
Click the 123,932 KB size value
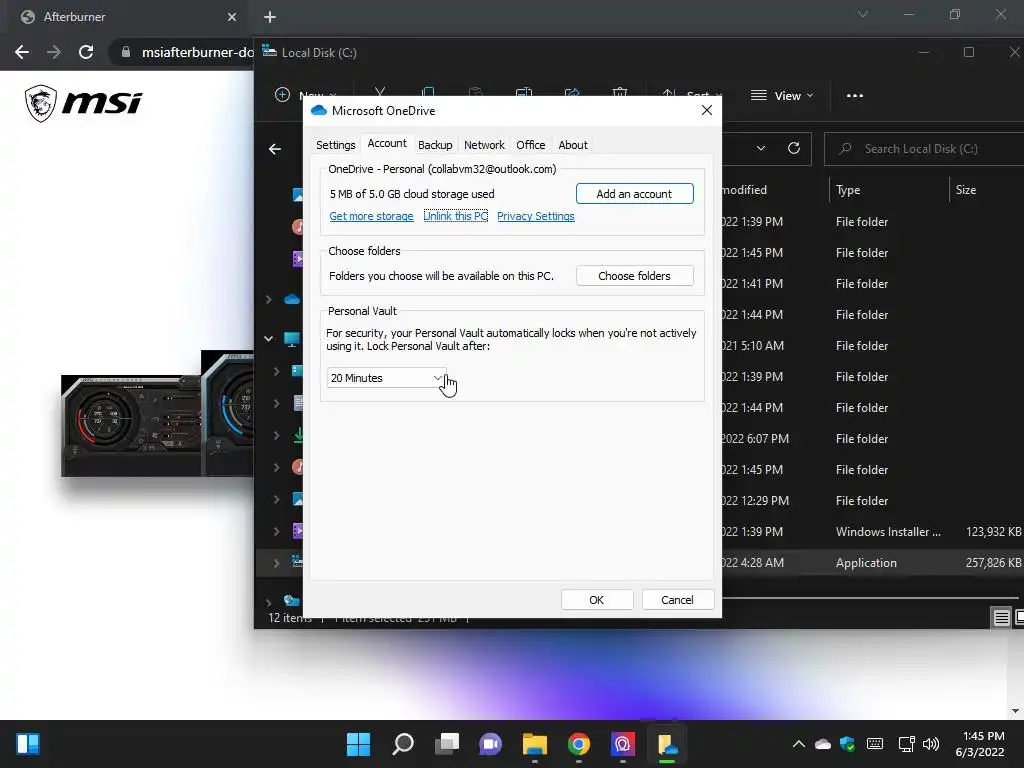993,532
